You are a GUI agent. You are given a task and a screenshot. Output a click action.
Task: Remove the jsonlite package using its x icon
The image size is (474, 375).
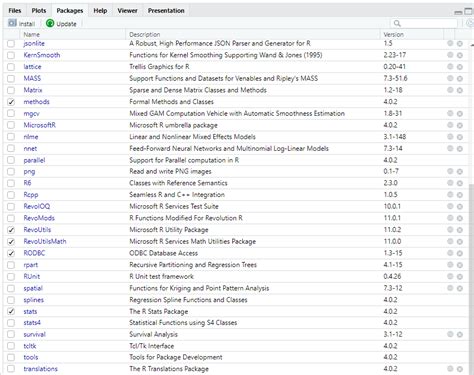[x=460, y=44]
